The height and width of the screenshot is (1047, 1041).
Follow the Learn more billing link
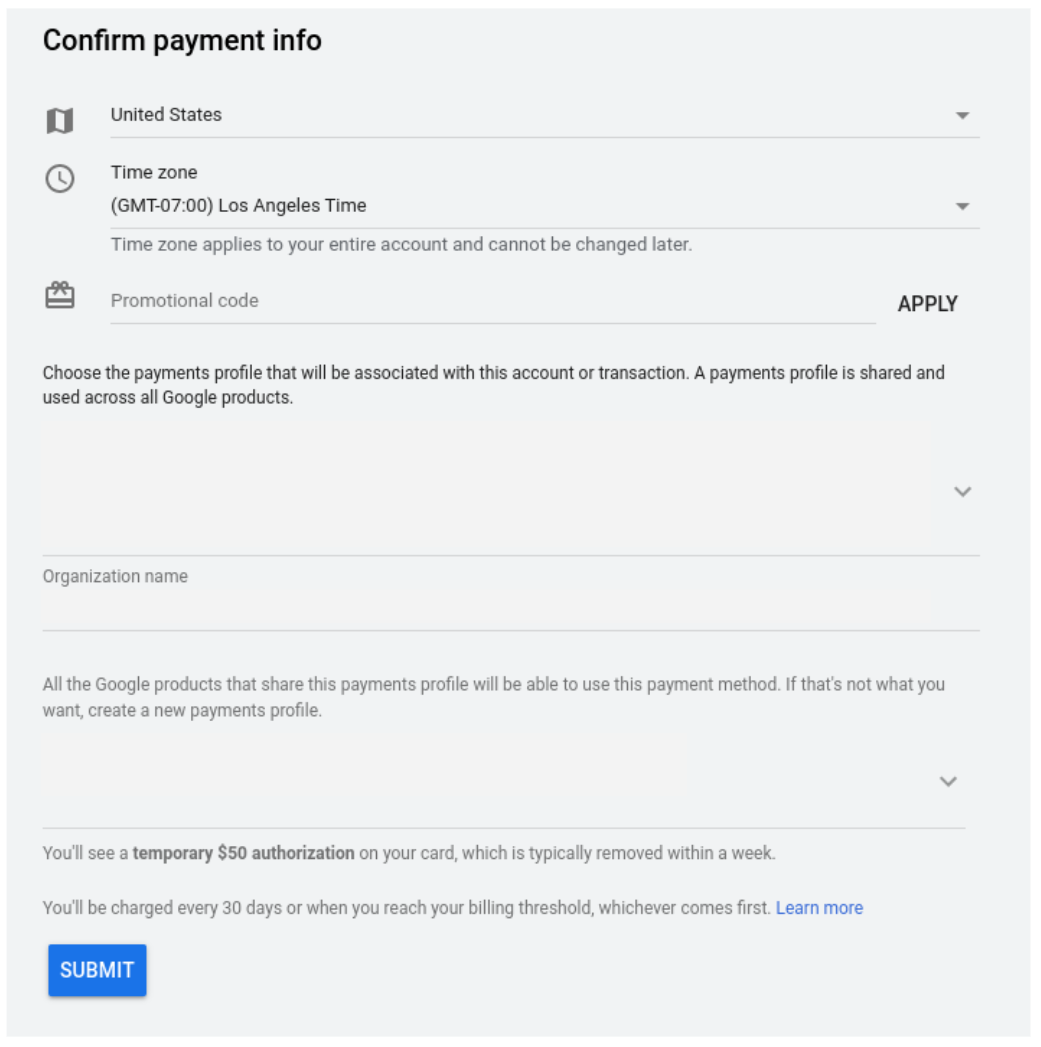[x=819, y=908]
